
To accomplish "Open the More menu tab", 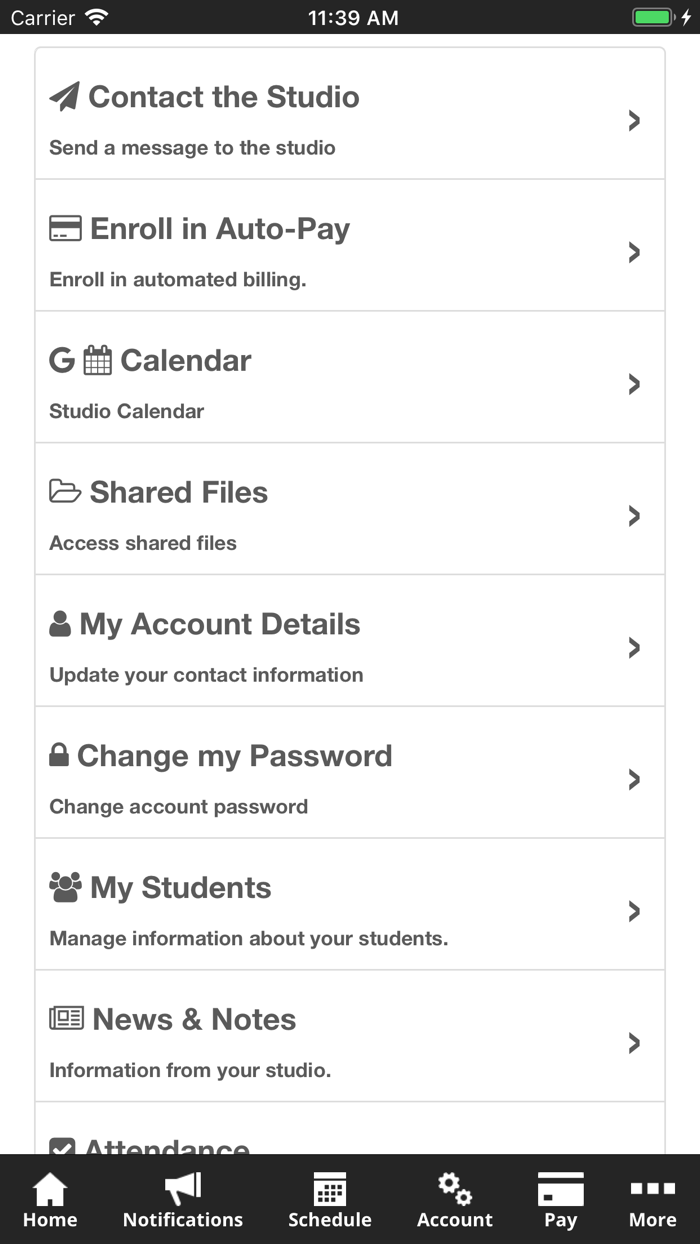I will point(652,1201).
